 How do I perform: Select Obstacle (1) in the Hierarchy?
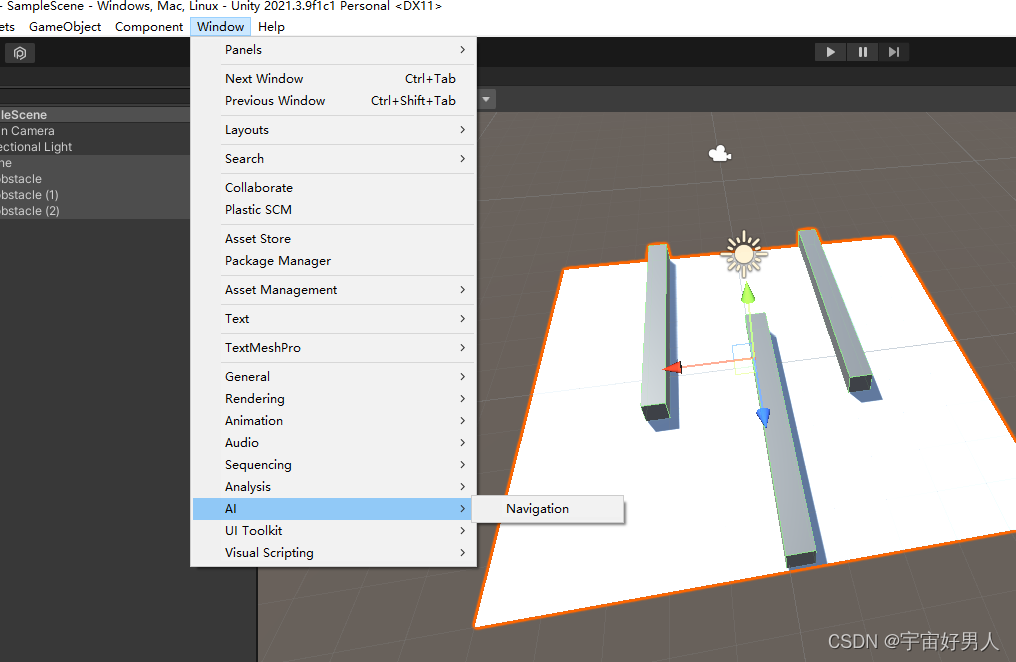[x=30, y=195]
